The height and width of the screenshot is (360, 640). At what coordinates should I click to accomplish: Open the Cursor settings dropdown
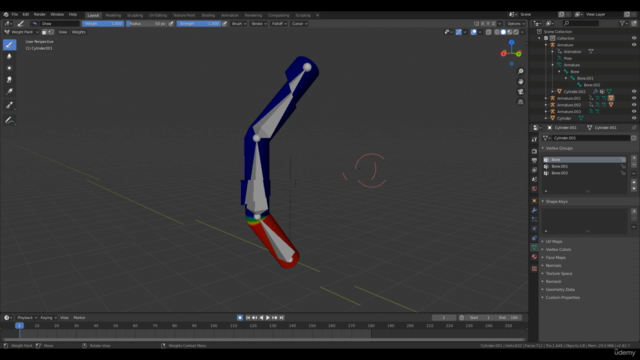pyautogui.click(x=299, y=24)
